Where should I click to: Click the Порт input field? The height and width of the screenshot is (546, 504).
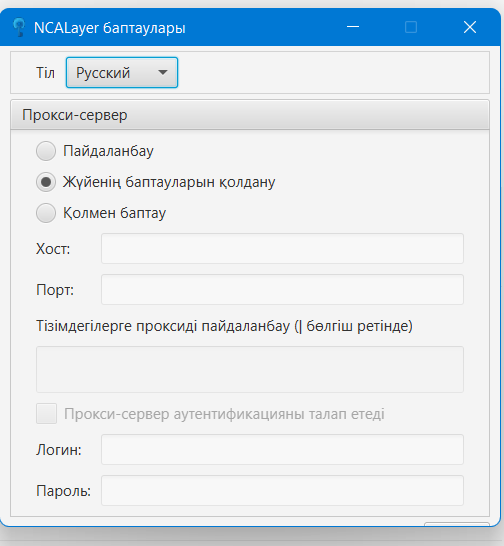[282, 289]
